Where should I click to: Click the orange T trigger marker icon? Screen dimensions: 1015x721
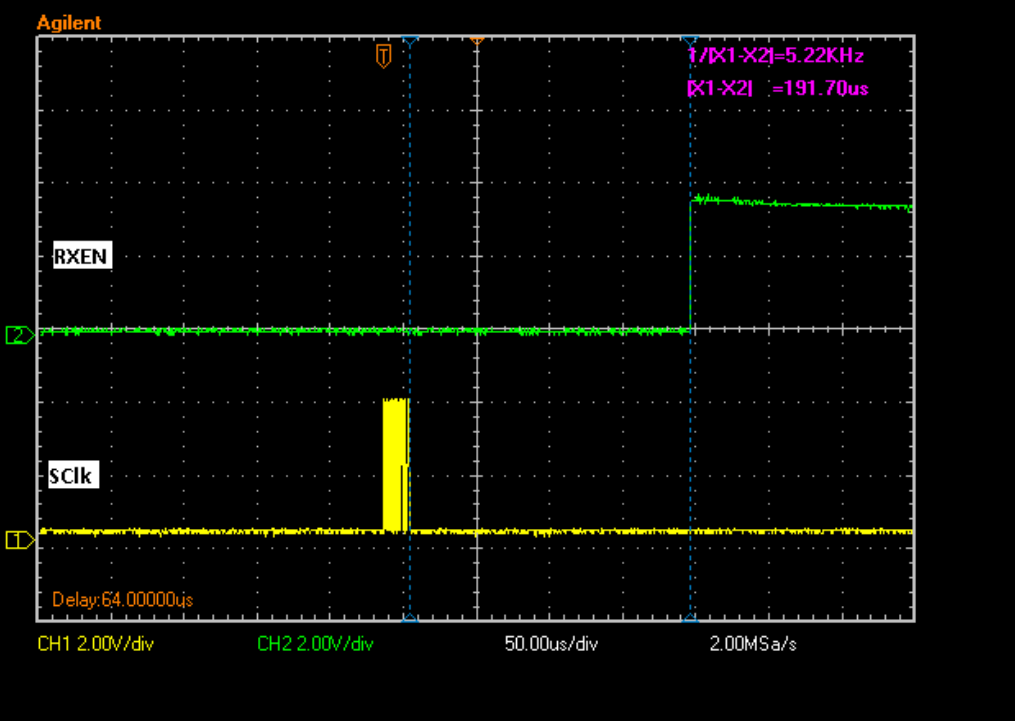(x=382, y=56)
